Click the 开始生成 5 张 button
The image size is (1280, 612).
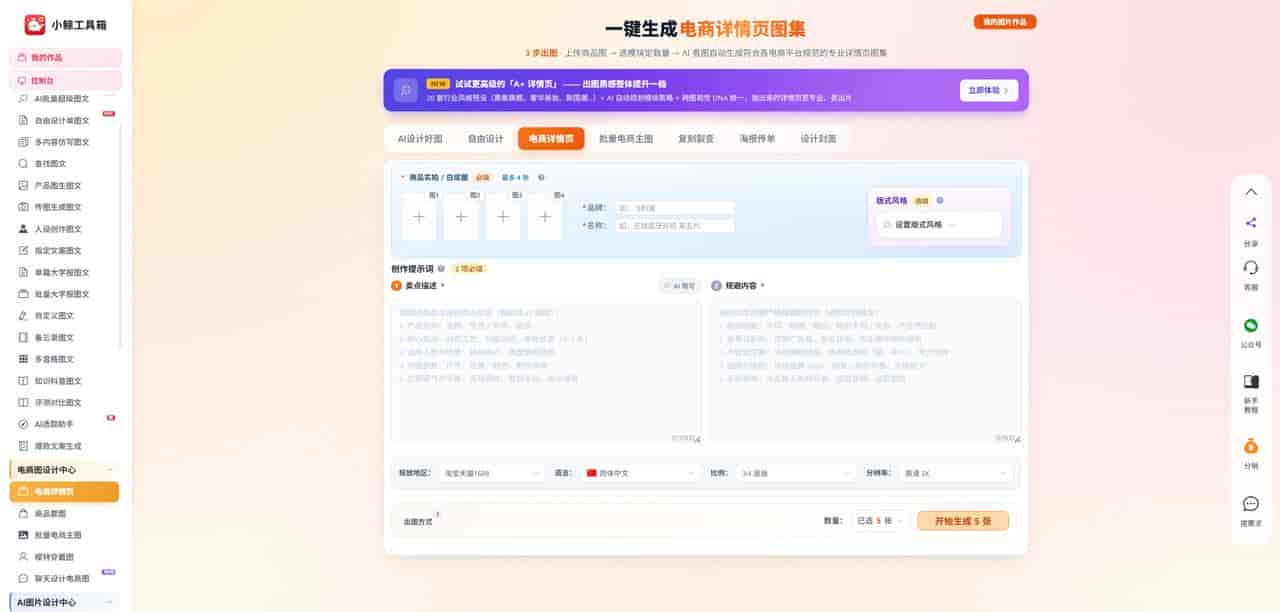tap(963, 521)
